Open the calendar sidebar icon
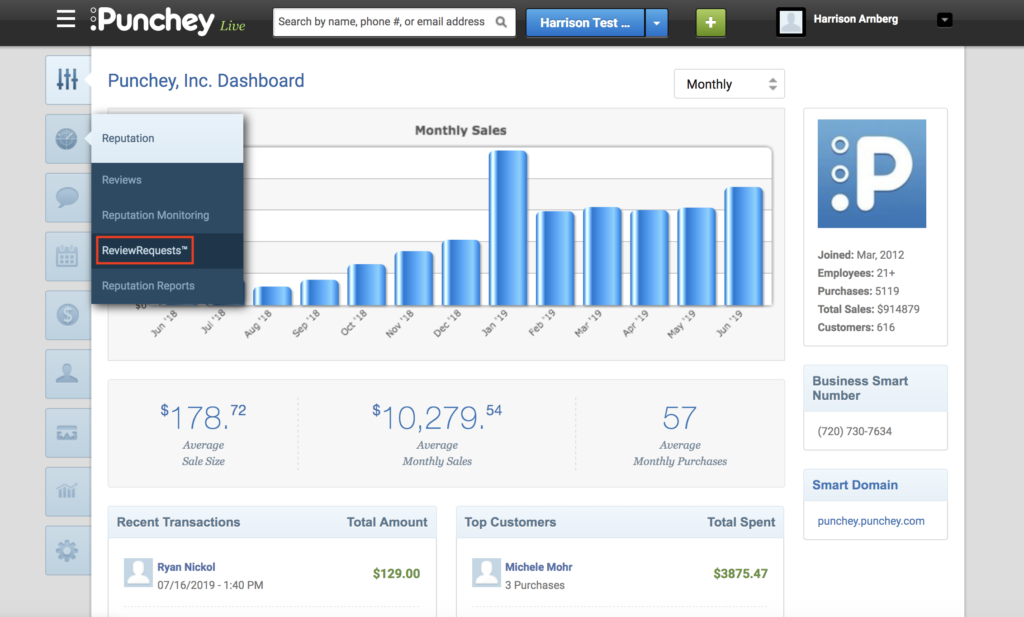The image size is (1024, 617). tap(67, 256)
